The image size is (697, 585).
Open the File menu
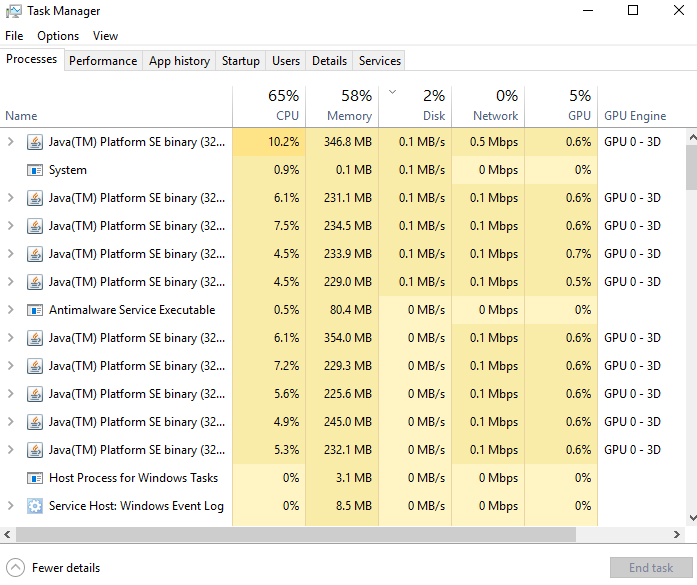[x=14, y=36]
